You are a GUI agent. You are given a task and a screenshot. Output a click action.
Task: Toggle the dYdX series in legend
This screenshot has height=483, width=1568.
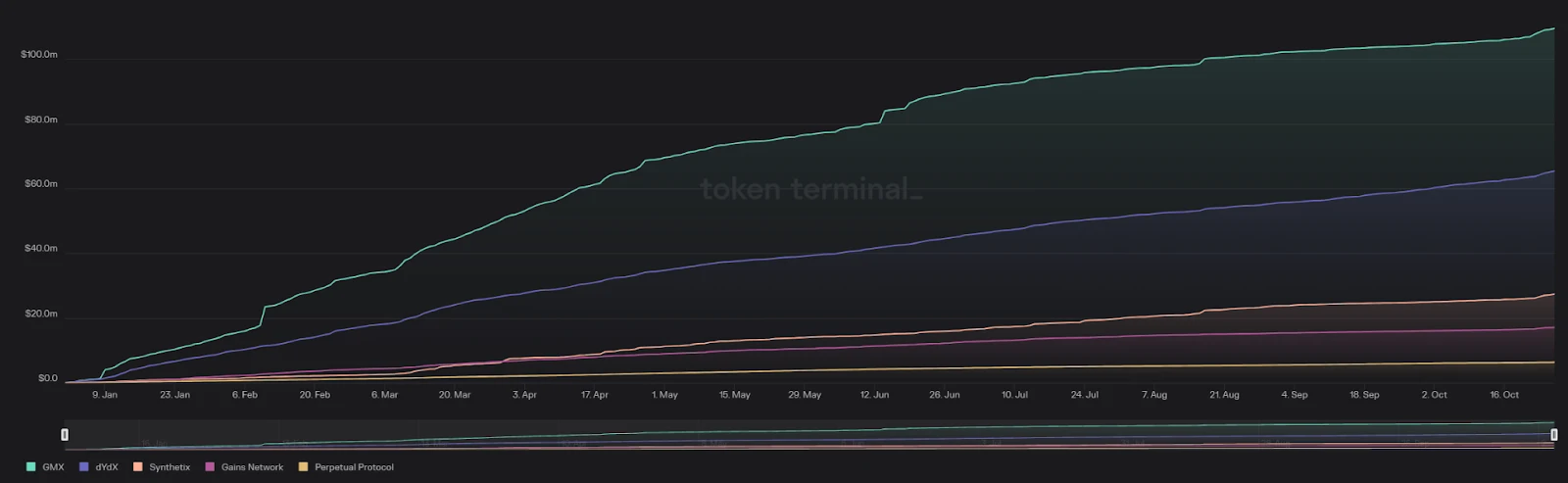(99, 467)
